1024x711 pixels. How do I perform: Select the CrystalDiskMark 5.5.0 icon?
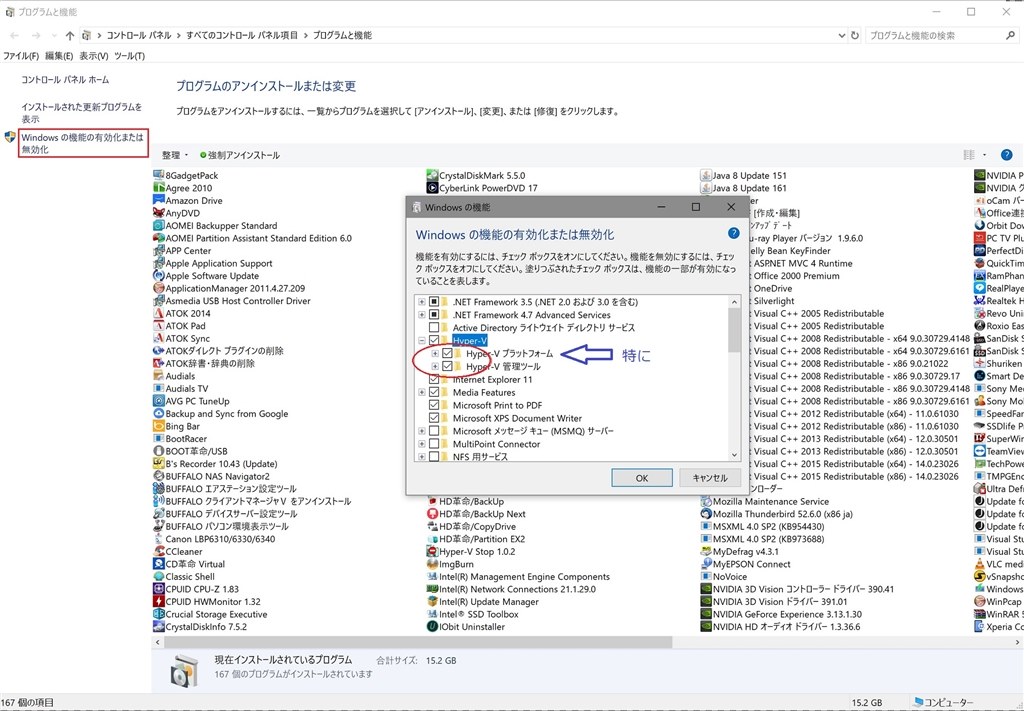click(432, 175)
